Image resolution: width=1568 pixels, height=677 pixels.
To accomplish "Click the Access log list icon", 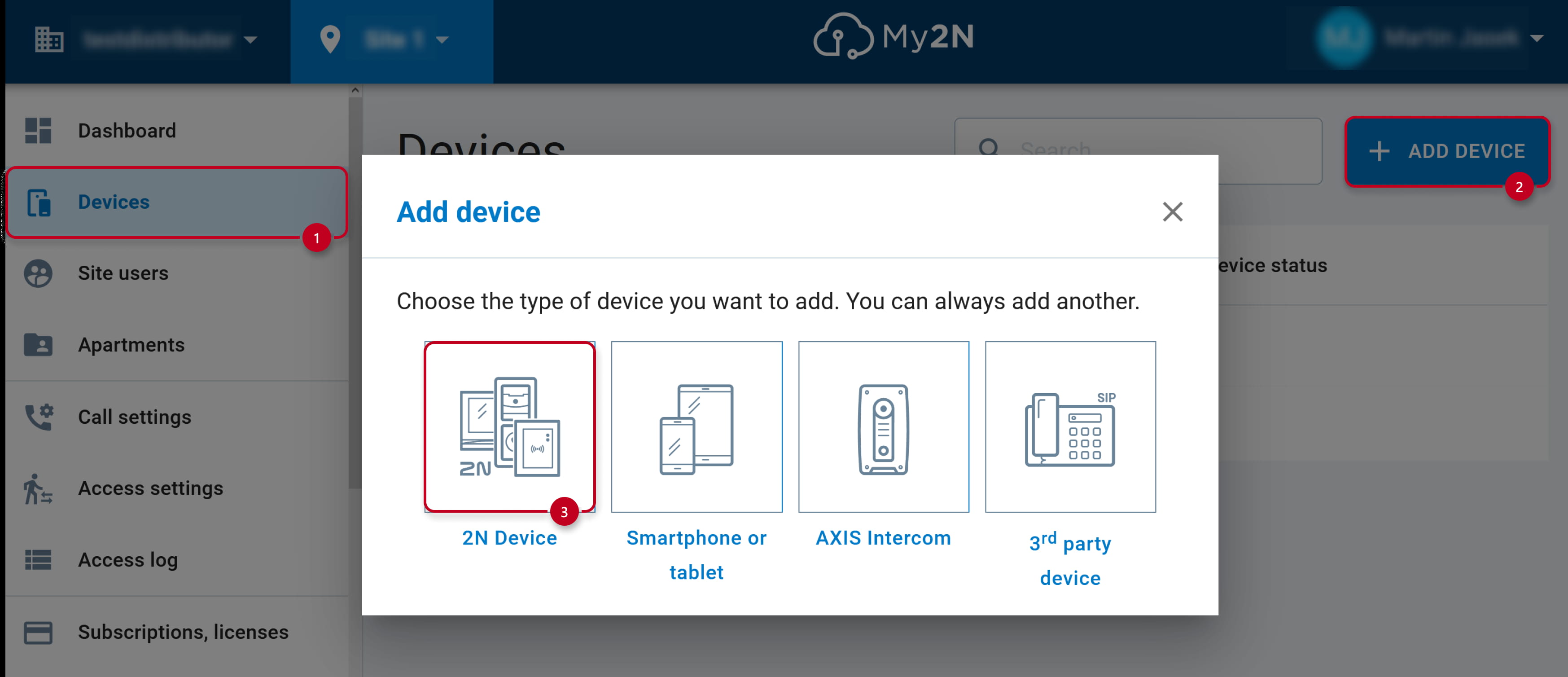I will 38,559.
